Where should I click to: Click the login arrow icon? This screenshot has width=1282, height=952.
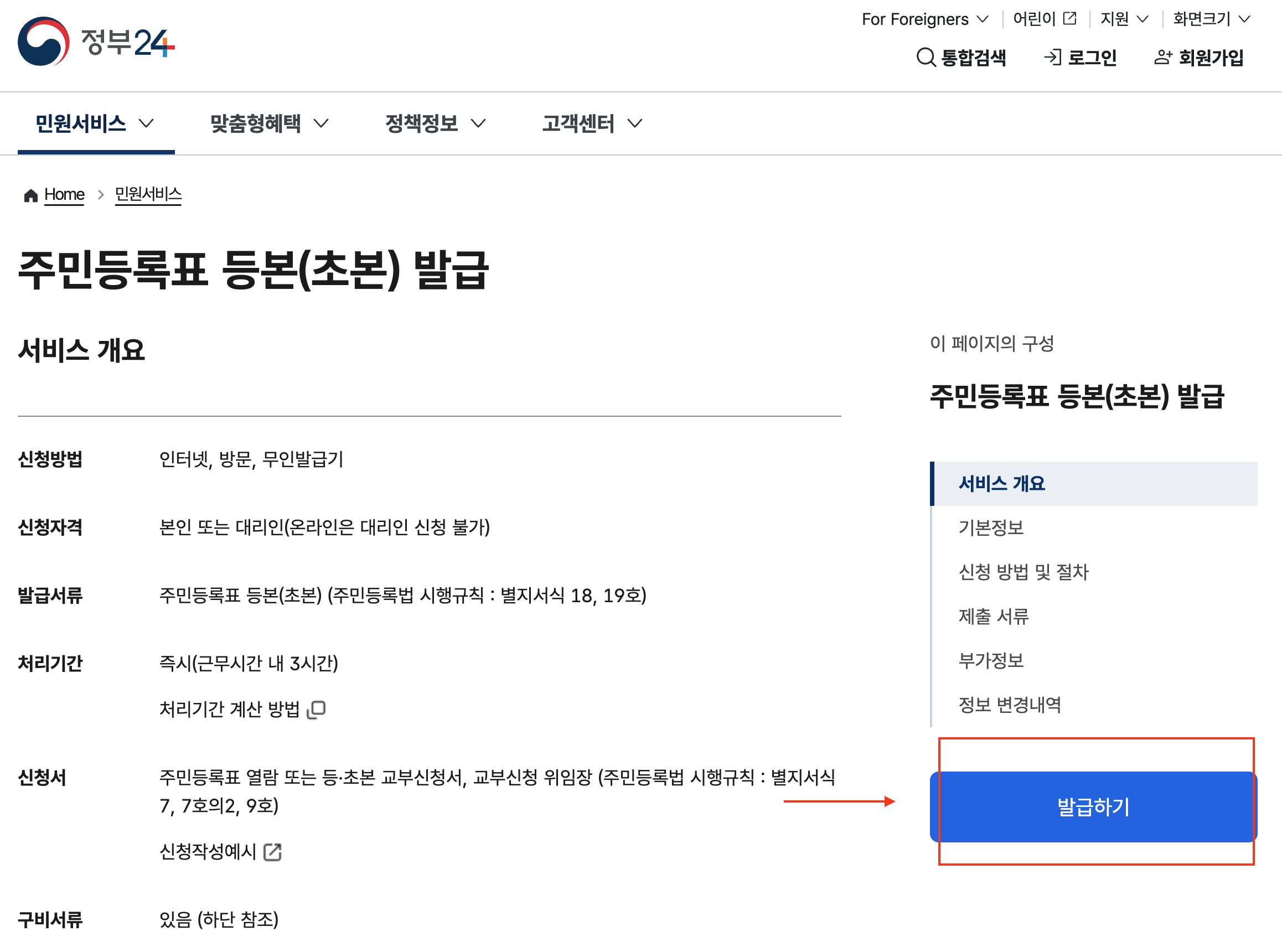pyautogui.click(x=1052, y=57)
